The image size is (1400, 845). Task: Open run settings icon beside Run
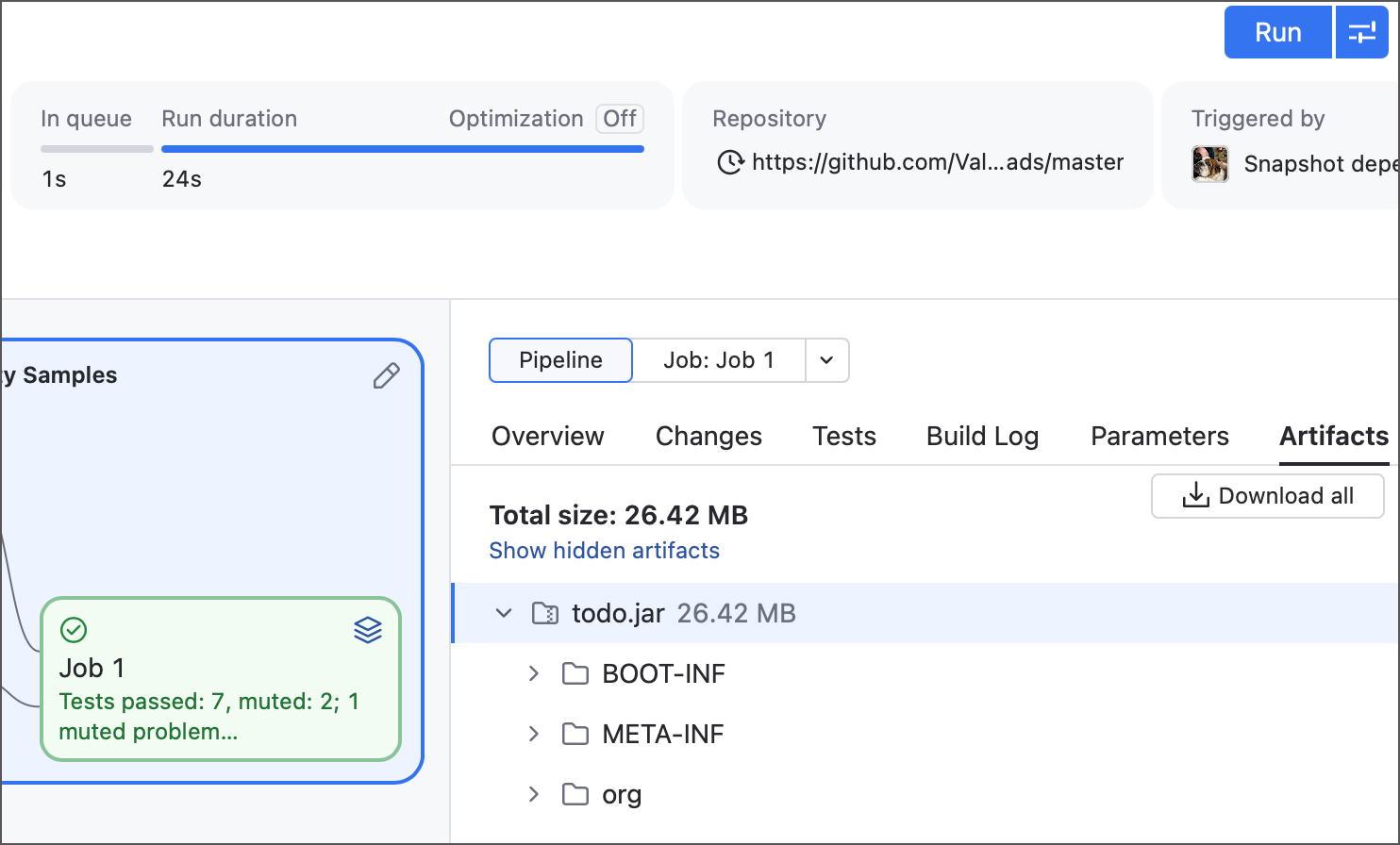1362,32
